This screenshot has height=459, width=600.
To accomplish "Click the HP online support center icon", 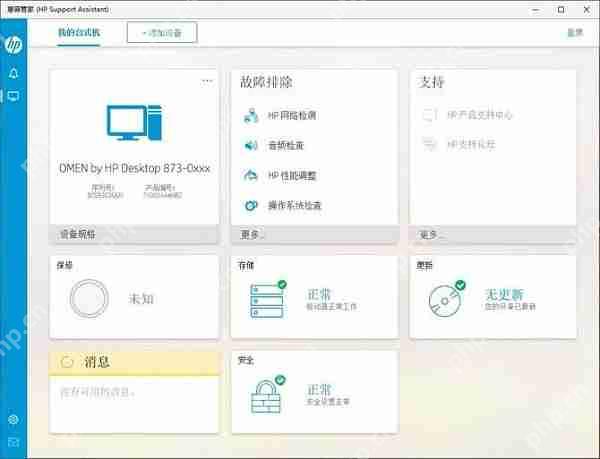I will point(429,115).
